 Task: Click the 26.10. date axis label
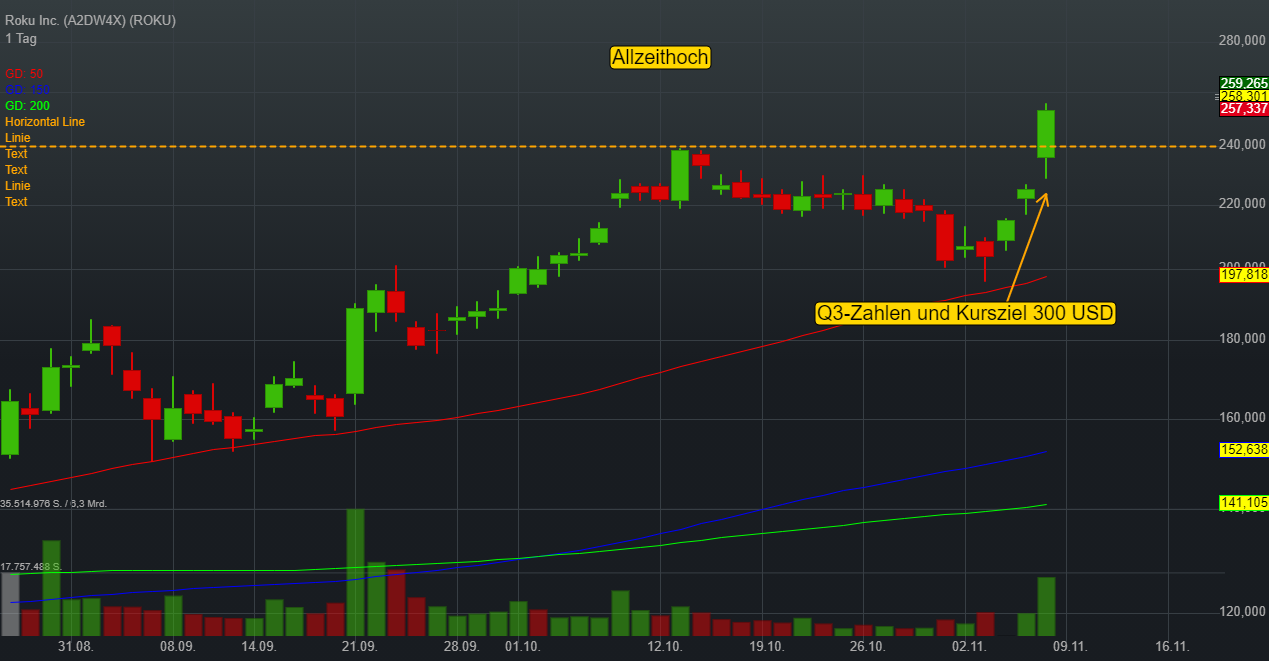tap(868, 647)
